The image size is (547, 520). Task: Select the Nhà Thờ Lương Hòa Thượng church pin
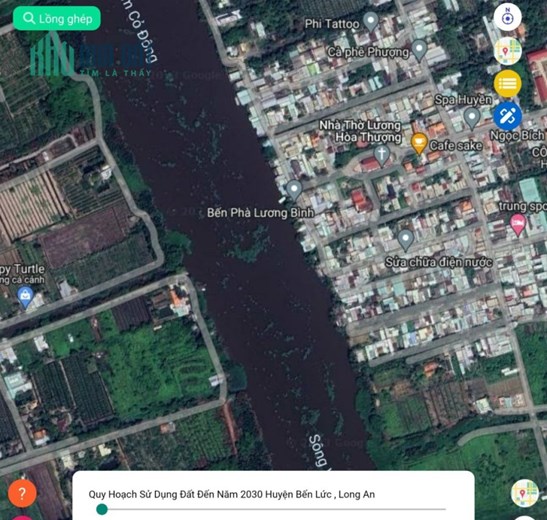tap(381, 155)
